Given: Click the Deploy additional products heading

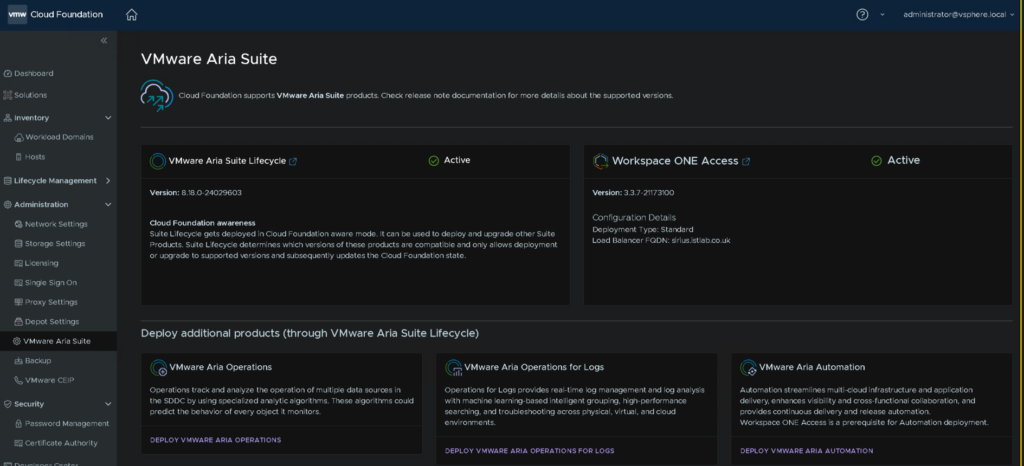Looking at the screenshot, I should [x=310, y=334].
